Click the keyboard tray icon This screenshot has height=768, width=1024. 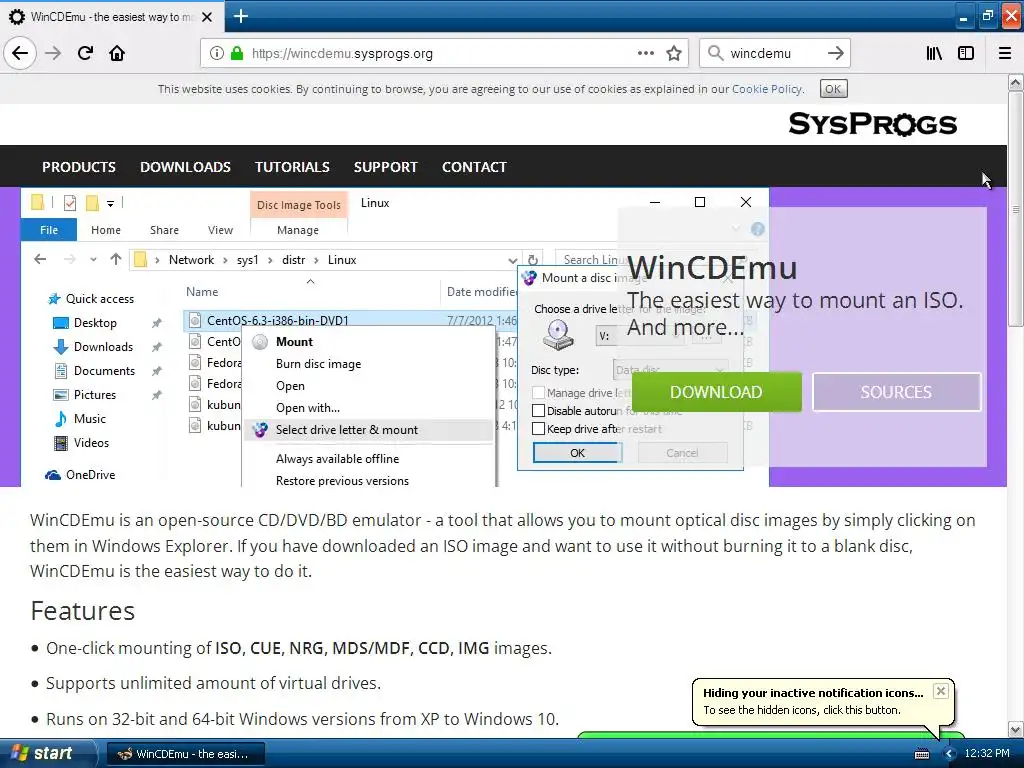tap(922, 754)
